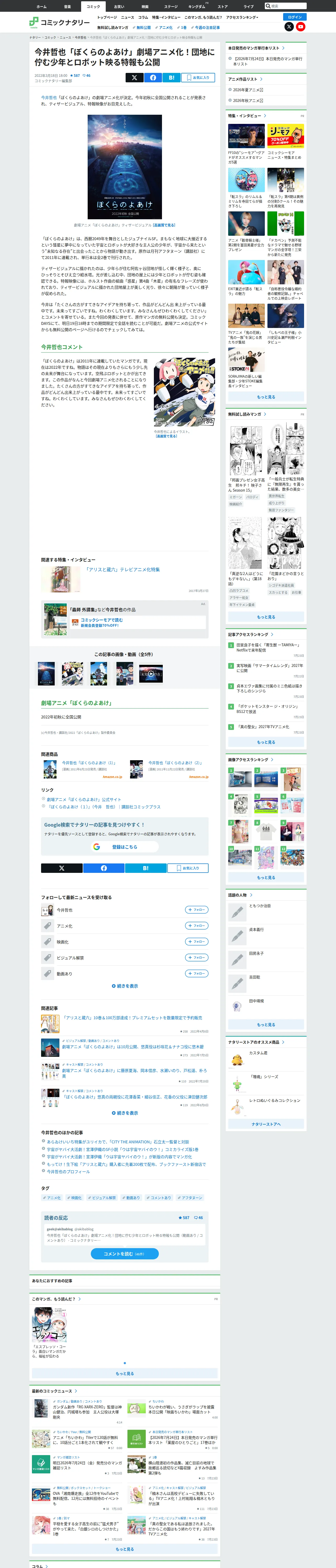Open エスプレッソ・コーラ manga cover thumbnail
Screen dimensions: 336x1568
coord(49,1324)
